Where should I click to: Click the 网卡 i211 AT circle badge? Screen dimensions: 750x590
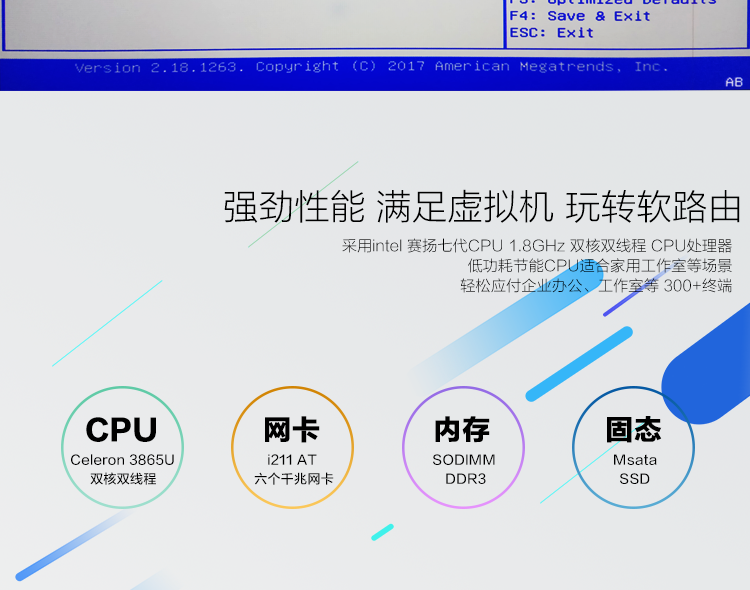tap(292, 447)
